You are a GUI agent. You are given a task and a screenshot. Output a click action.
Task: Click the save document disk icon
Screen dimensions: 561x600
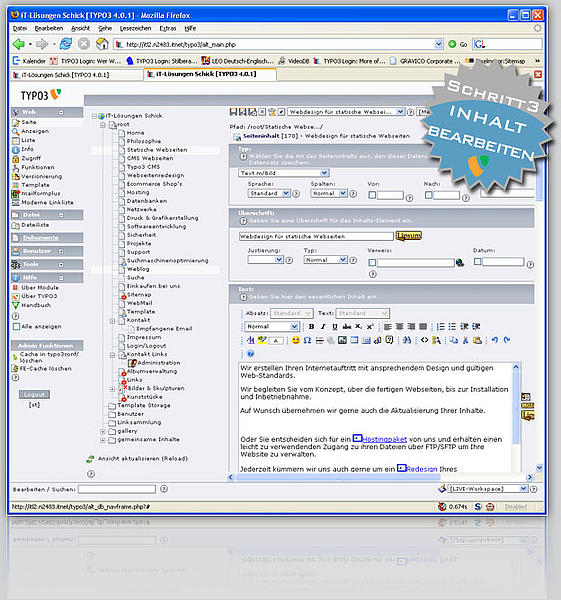pyautogui.click(x=233, y=112)
